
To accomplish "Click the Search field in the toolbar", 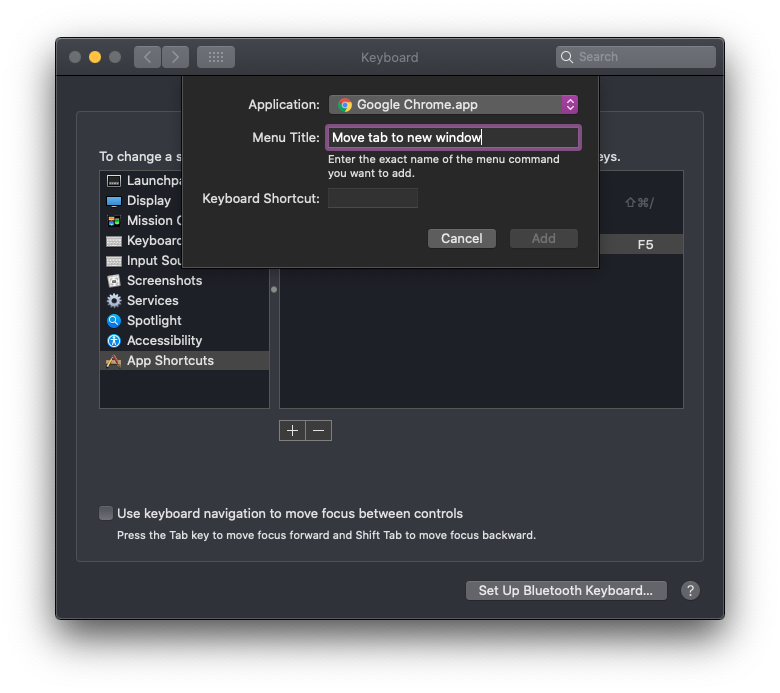I will 636,57.
